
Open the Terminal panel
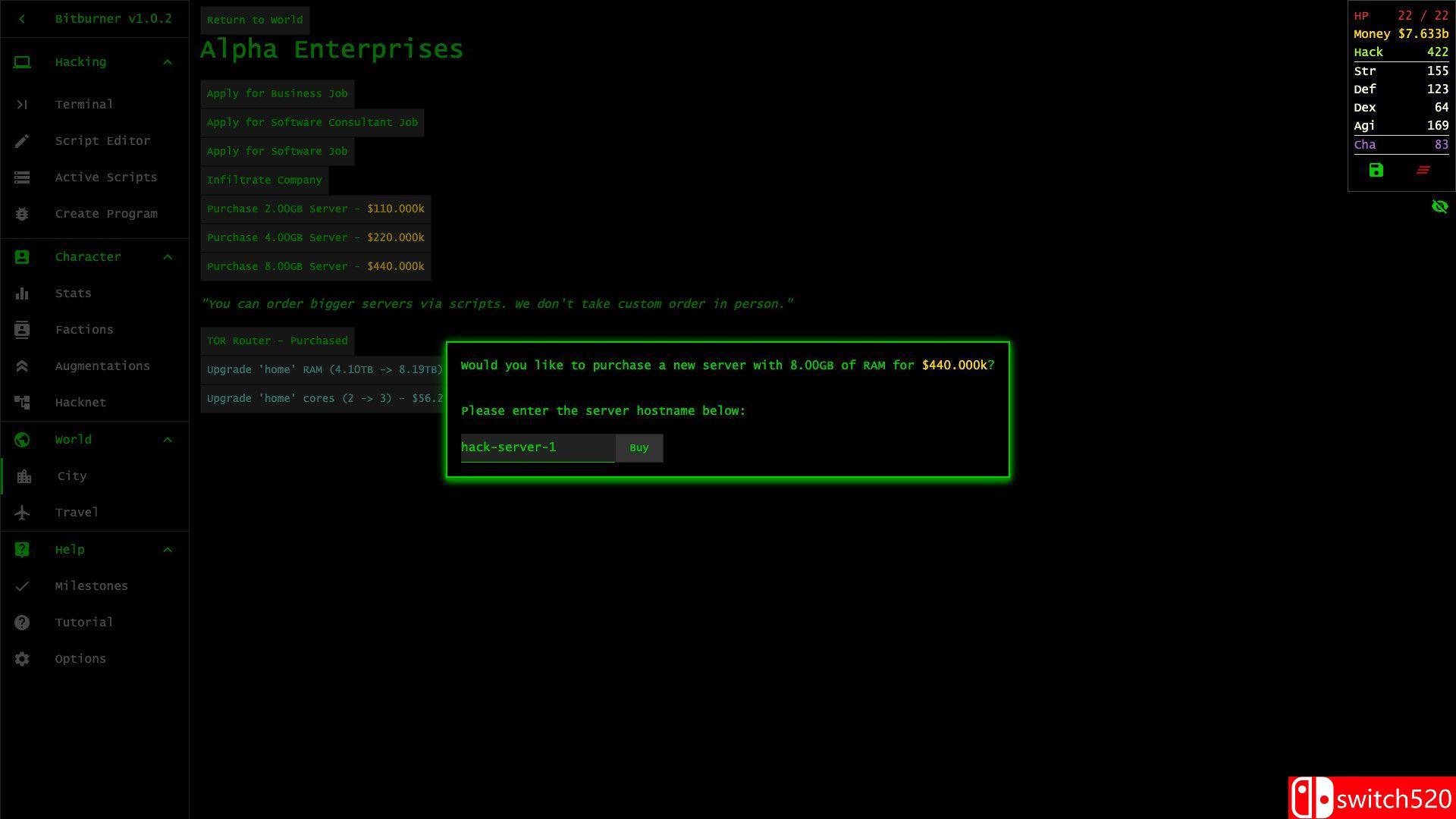click(x=85, y=104)
